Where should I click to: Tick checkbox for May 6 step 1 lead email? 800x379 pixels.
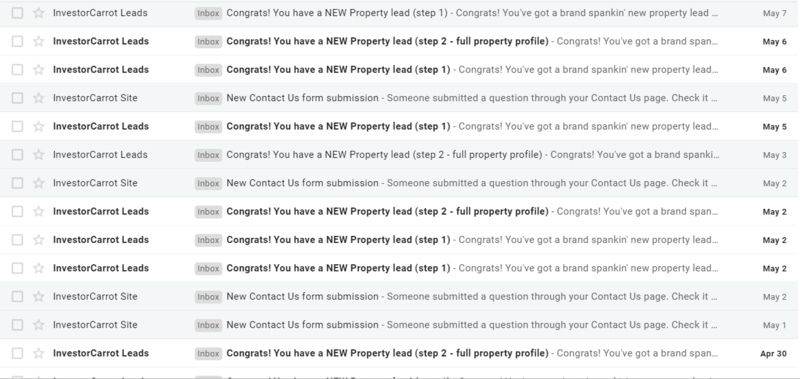coord(17,69)
